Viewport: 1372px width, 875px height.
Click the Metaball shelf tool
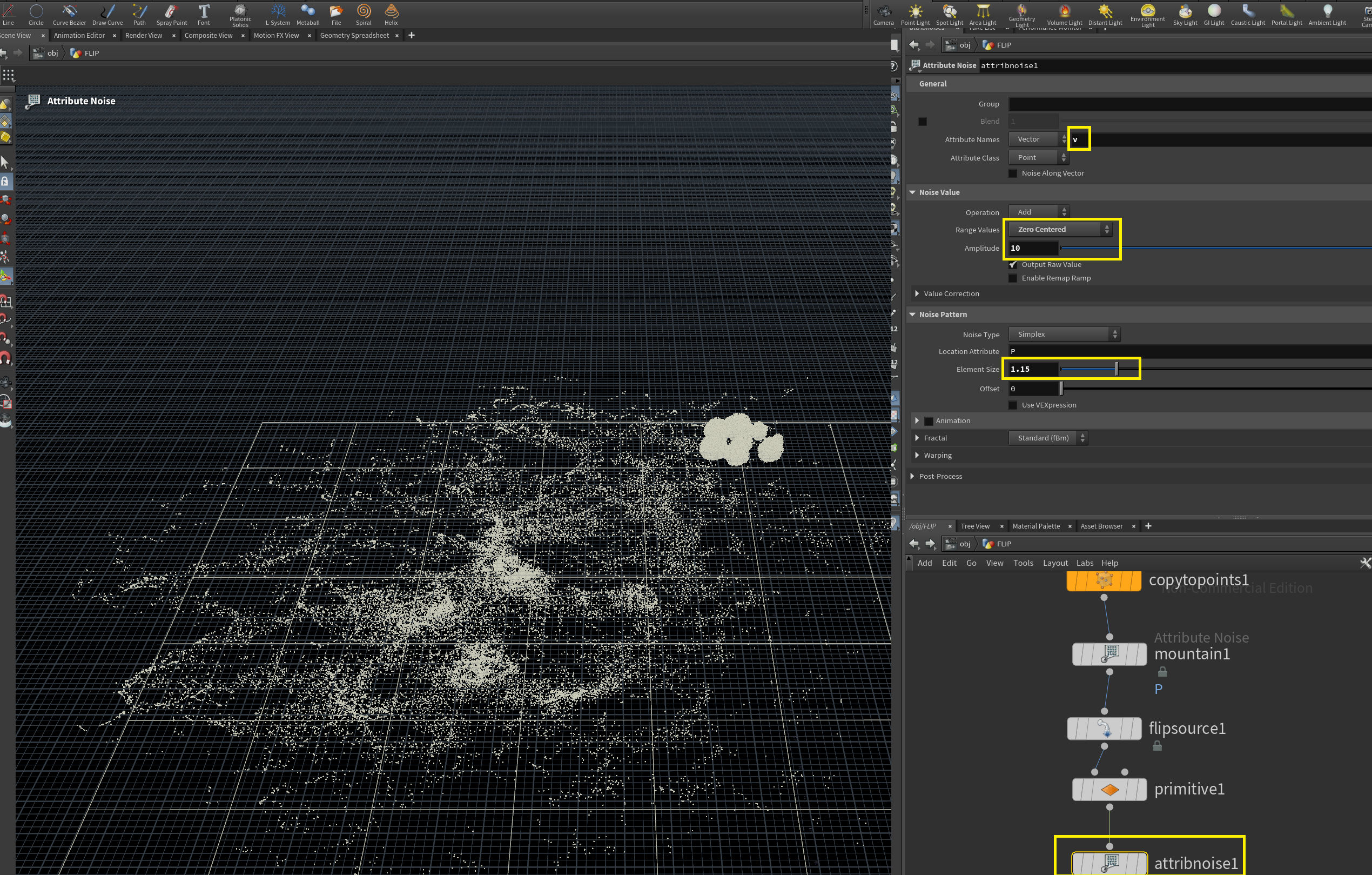coord(308,14)
